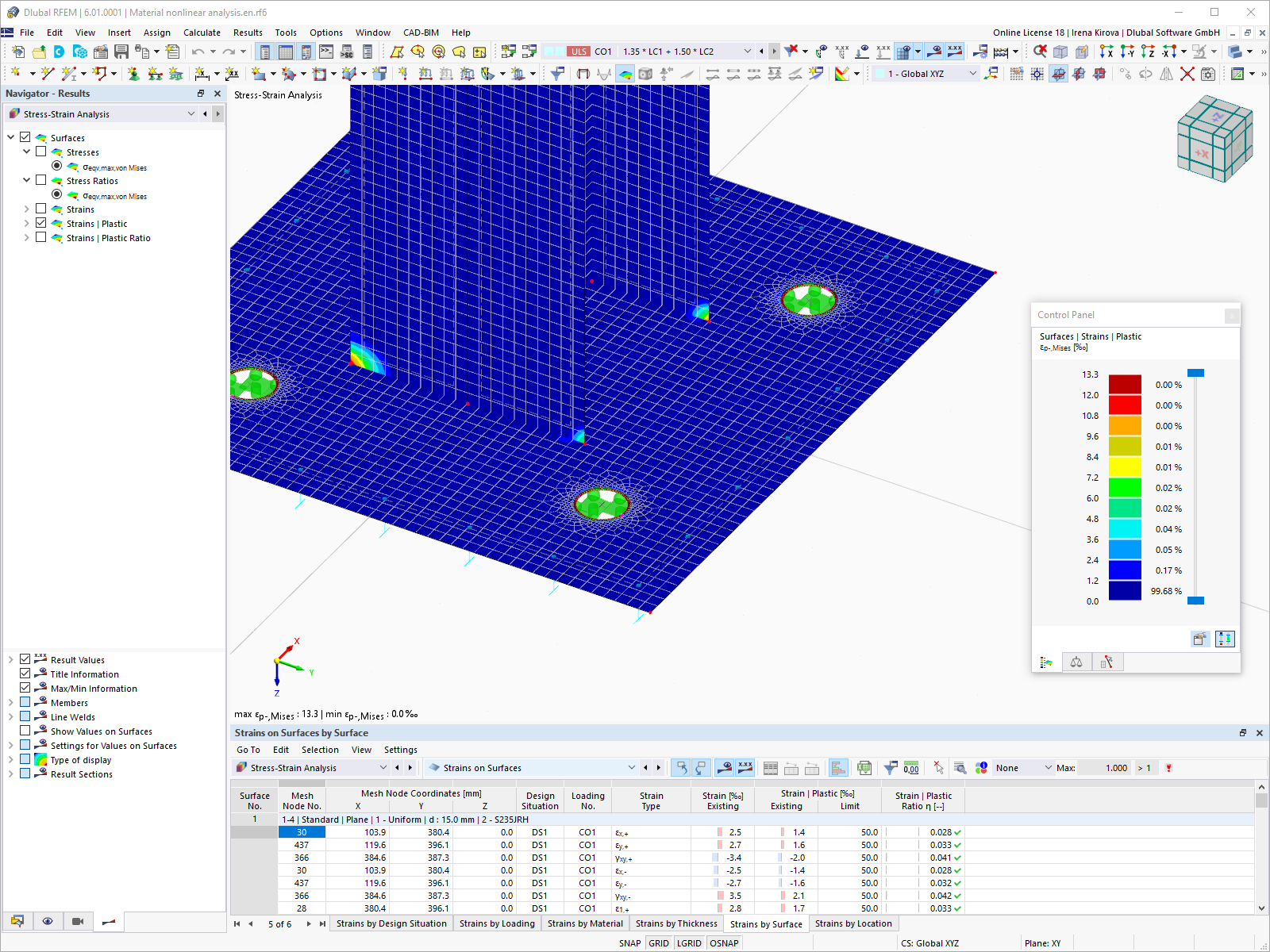Toggle the surface results display icon
The width and height of the screenshot is (1270, 952).
coord(625,74)
